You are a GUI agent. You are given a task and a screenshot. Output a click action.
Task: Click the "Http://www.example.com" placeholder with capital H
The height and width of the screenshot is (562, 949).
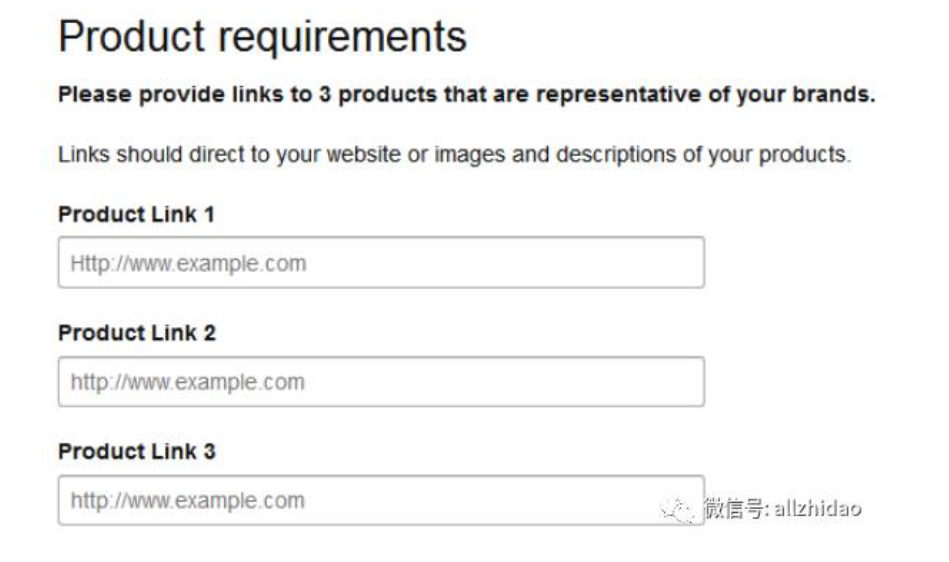(x=188, y=264)
